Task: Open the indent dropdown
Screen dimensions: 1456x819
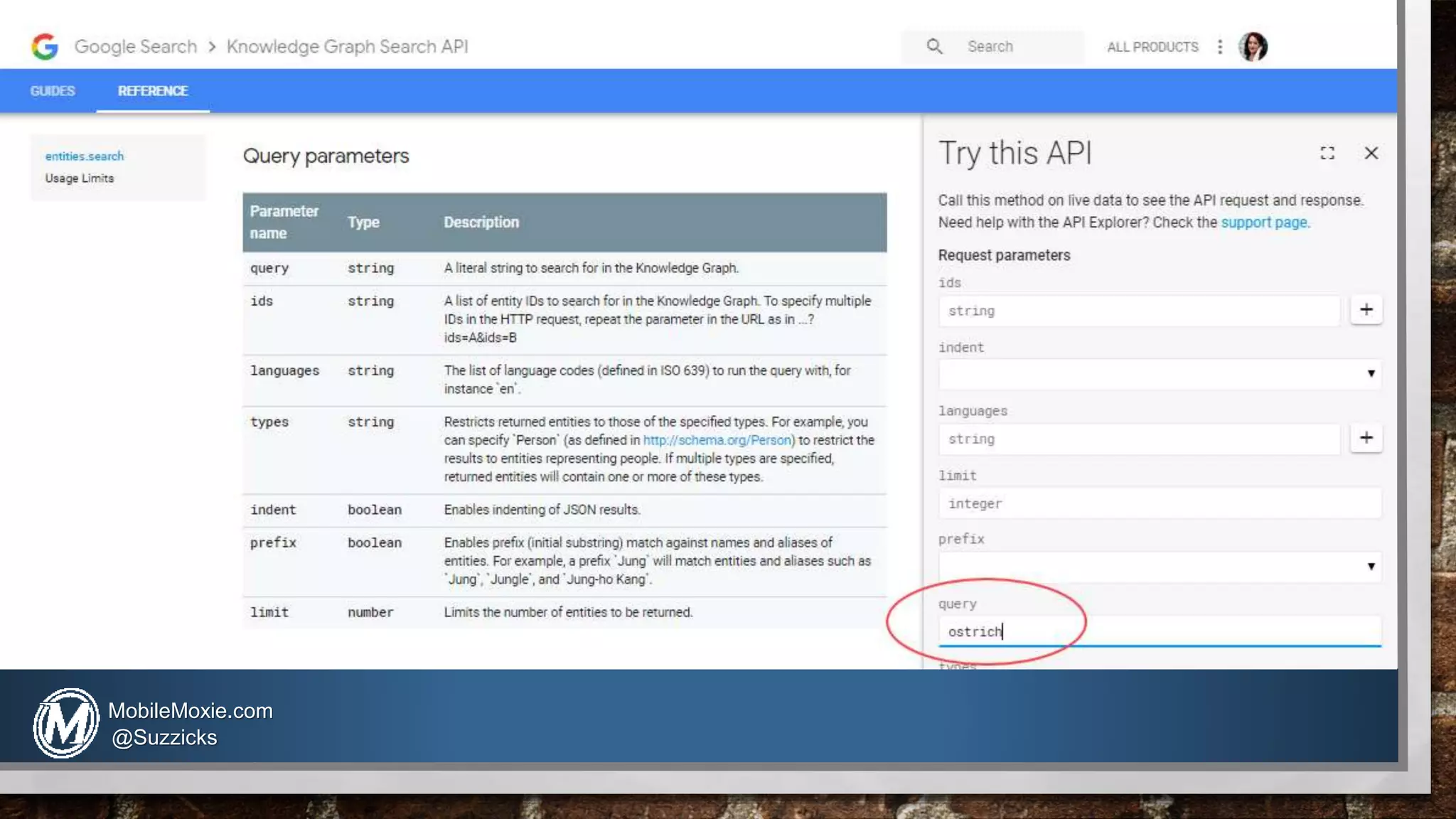Action: (1159, 374)
